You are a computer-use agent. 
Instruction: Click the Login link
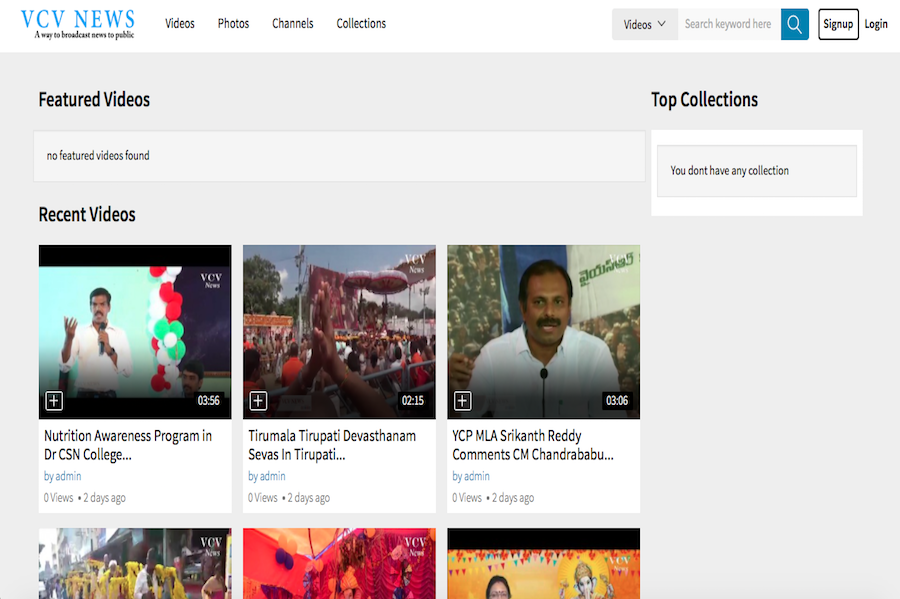[x=876, y=24]
